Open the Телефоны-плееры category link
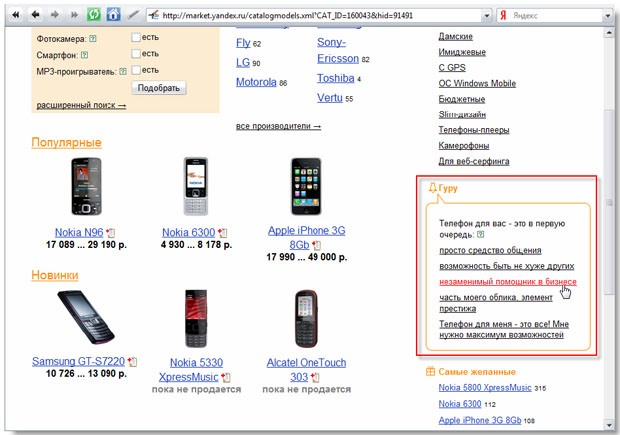Viewport: 620px width, 435px height. pyautogui.click(x=474, y=130)
